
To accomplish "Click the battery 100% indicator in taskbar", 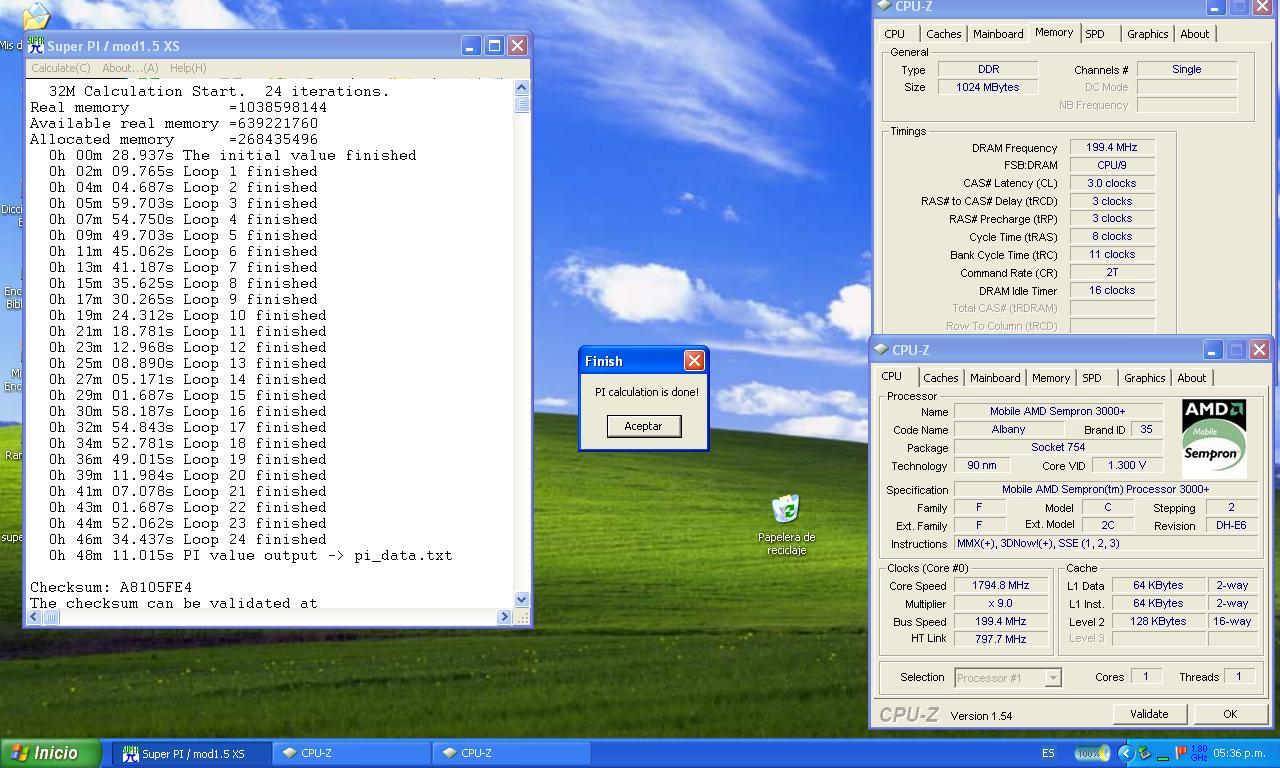I will coord(1090,753).
